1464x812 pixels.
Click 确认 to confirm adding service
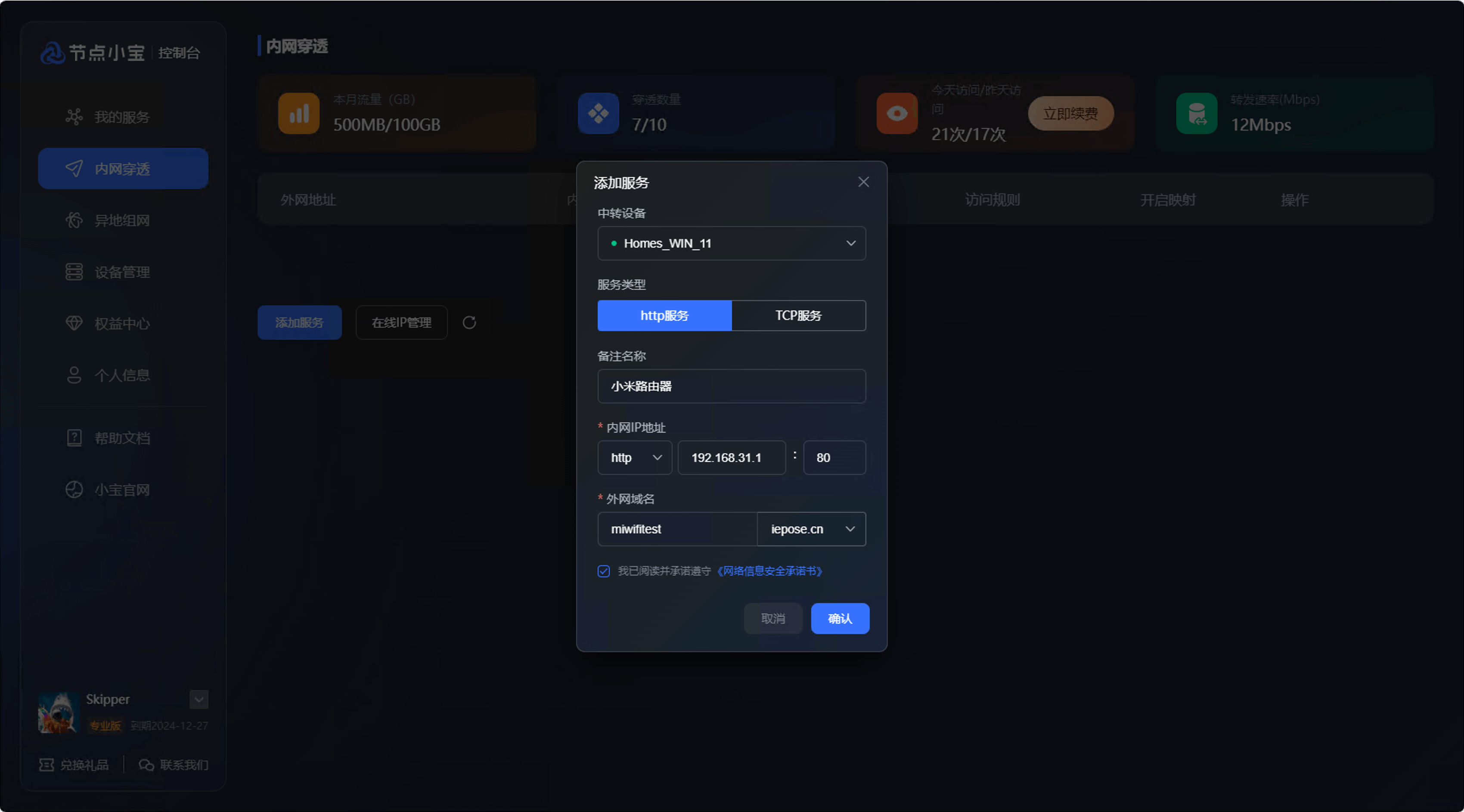click(x=841, y=619)
